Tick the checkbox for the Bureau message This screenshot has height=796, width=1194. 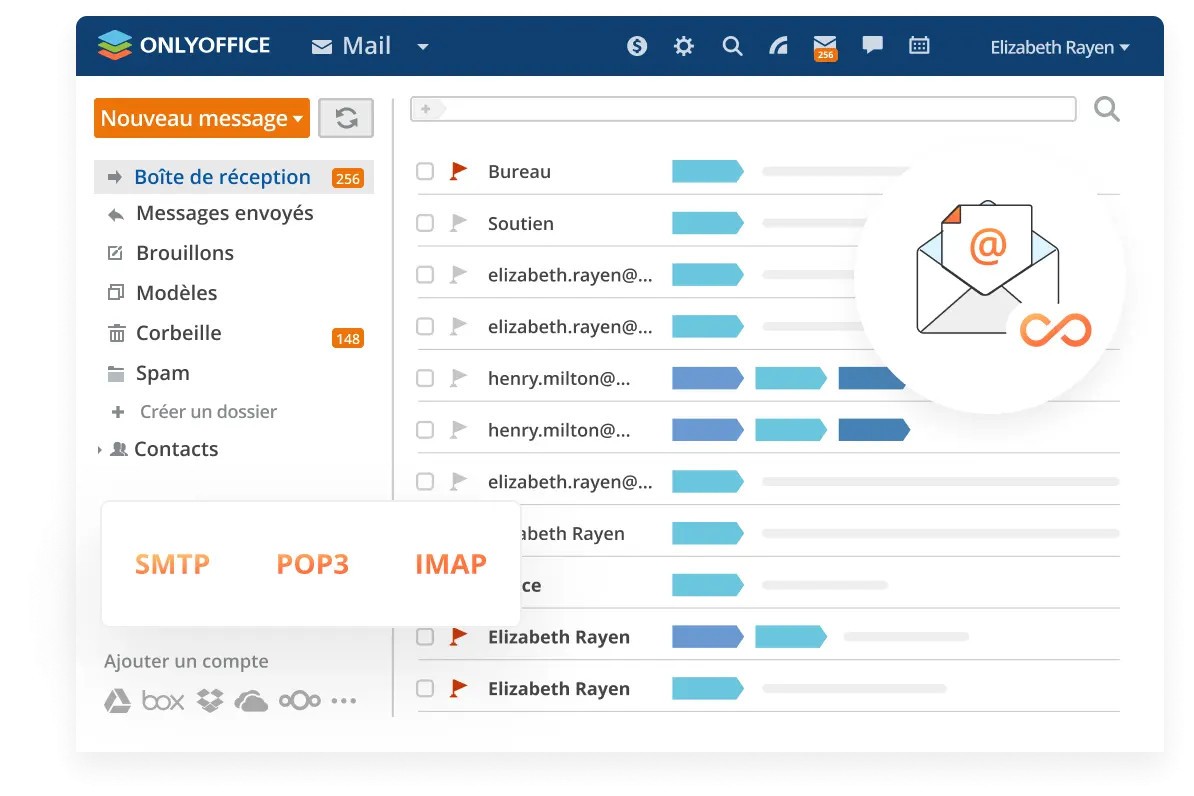point(425,171)
